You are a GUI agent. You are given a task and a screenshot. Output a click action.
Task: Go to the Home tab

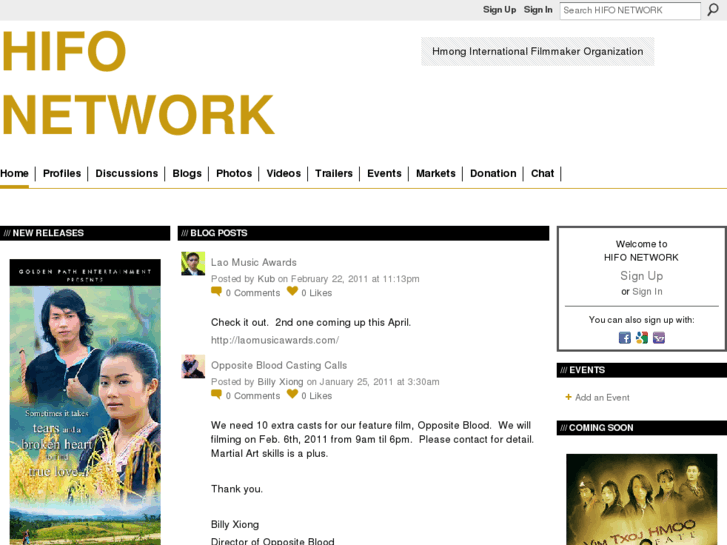point(14,173)
